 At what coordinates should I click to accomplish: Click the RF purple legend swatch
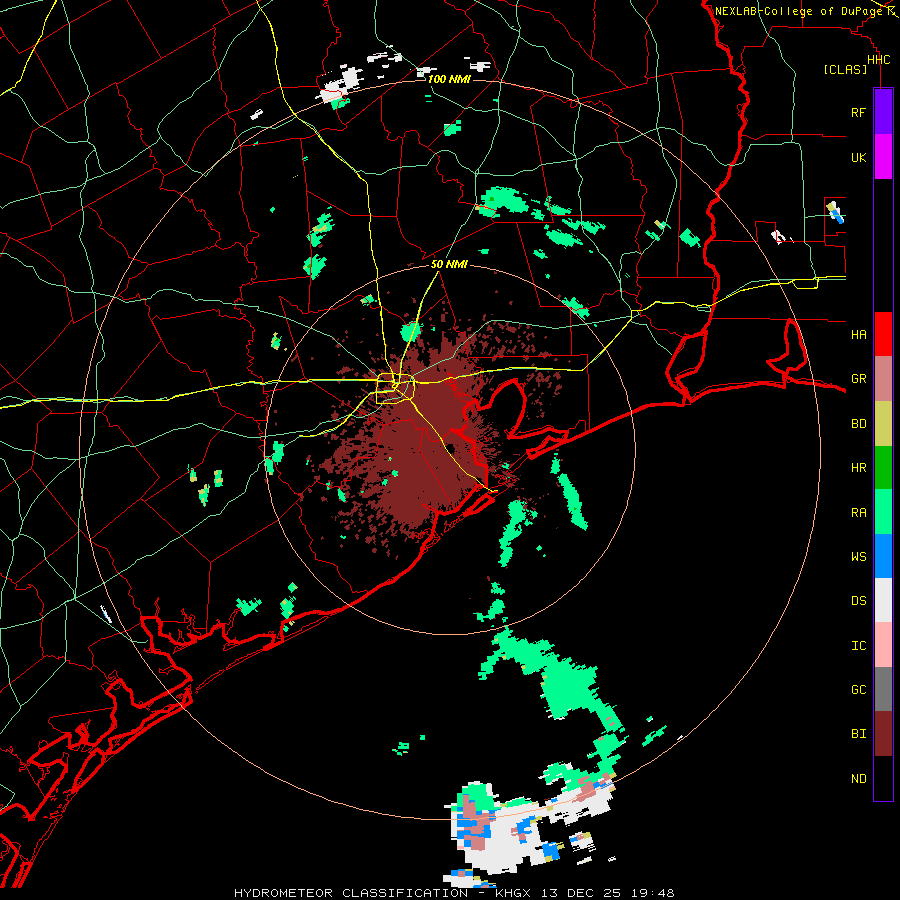point(883,112)
